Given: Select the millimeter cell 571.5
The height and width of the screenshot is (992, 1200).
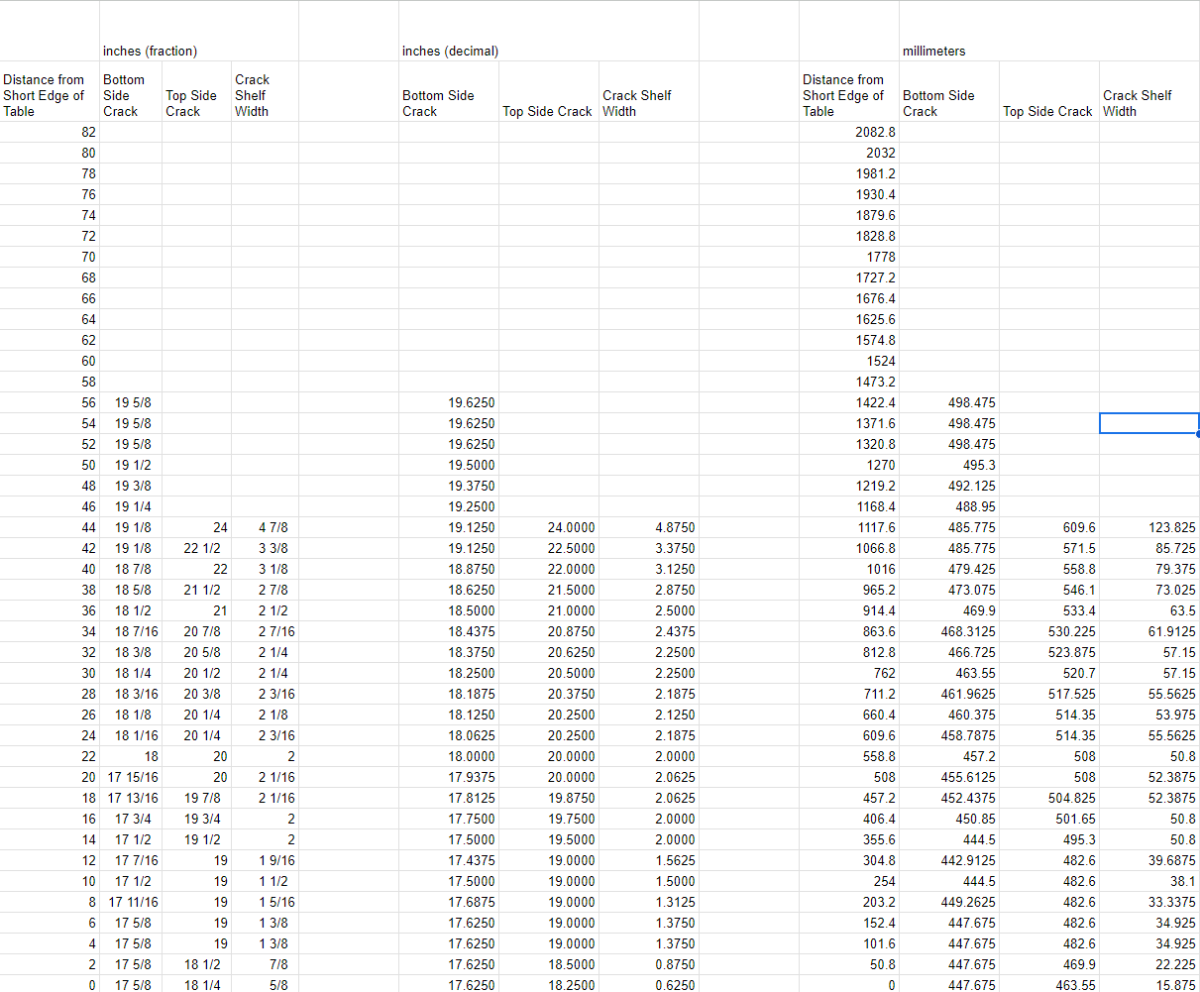Looking at the screenshot, I should click(1049, 548).
